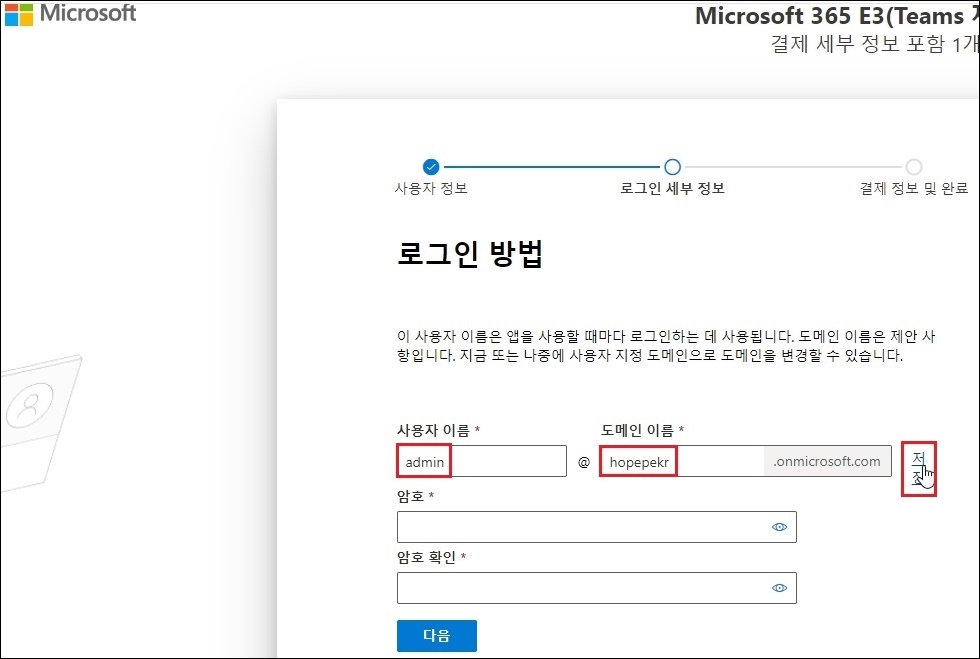The image size is (980, 659).
Task: Click the 도메인 이름 field label
Action: tap(638, 430)
